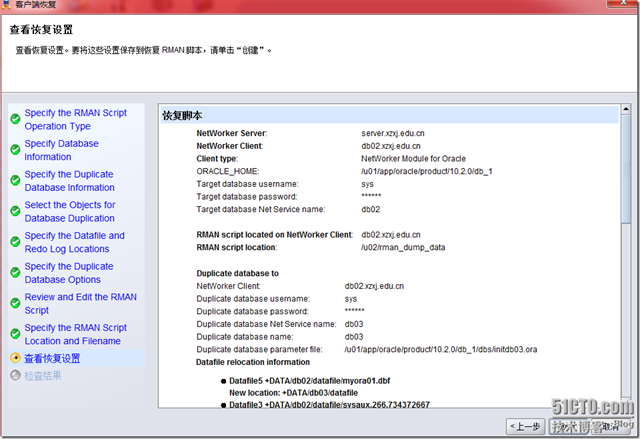Image resolution: width=640 pixels, height=439 pixels.
Task: Go to Specify Database Information step
Action: pos(62,150)
